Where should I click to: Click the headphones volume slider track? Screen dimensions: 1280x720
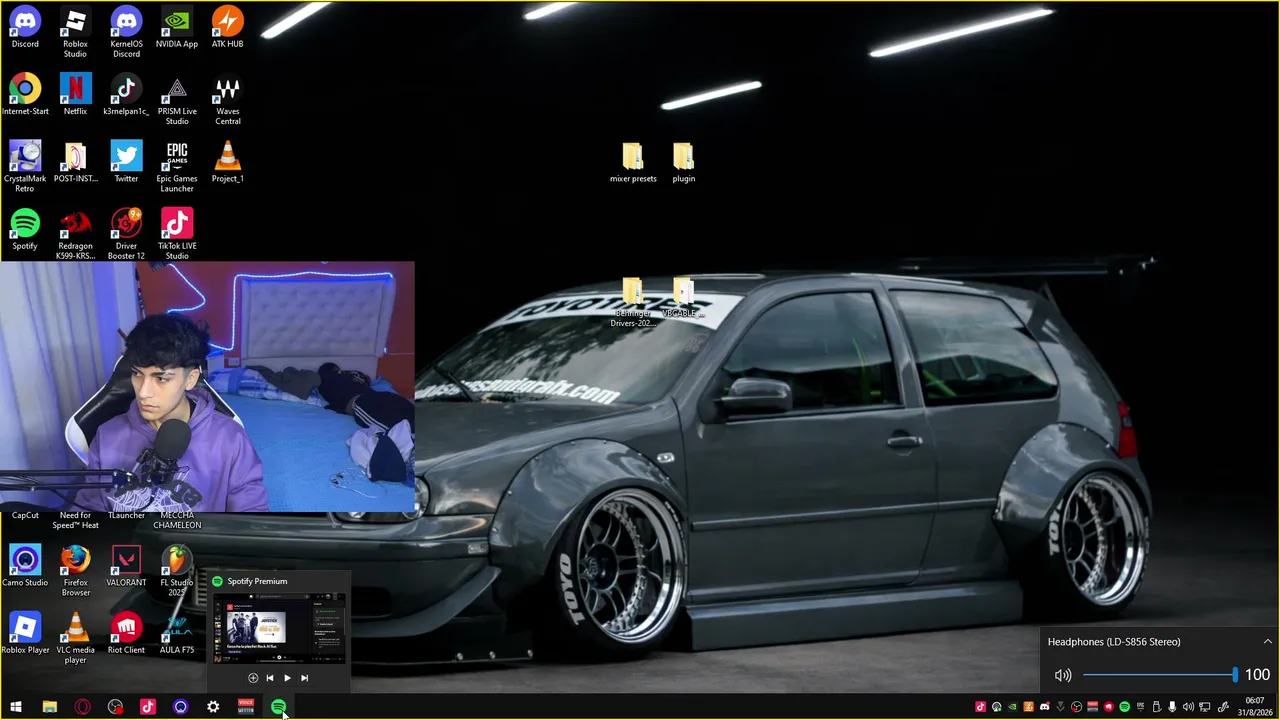click(x=1160, y=675)
